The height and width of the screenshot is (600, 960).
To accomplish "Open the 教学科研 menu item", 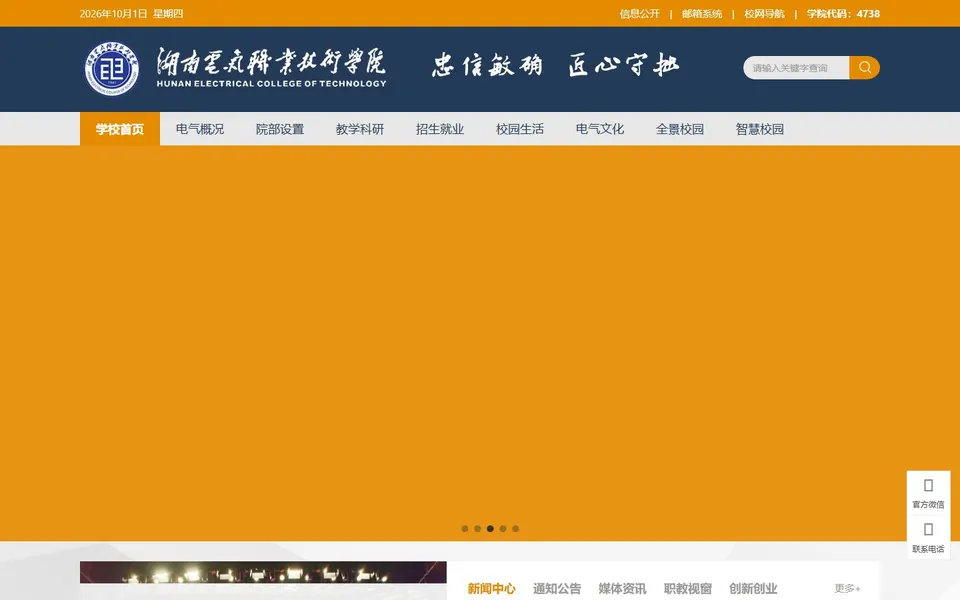I will coord(360,129).
